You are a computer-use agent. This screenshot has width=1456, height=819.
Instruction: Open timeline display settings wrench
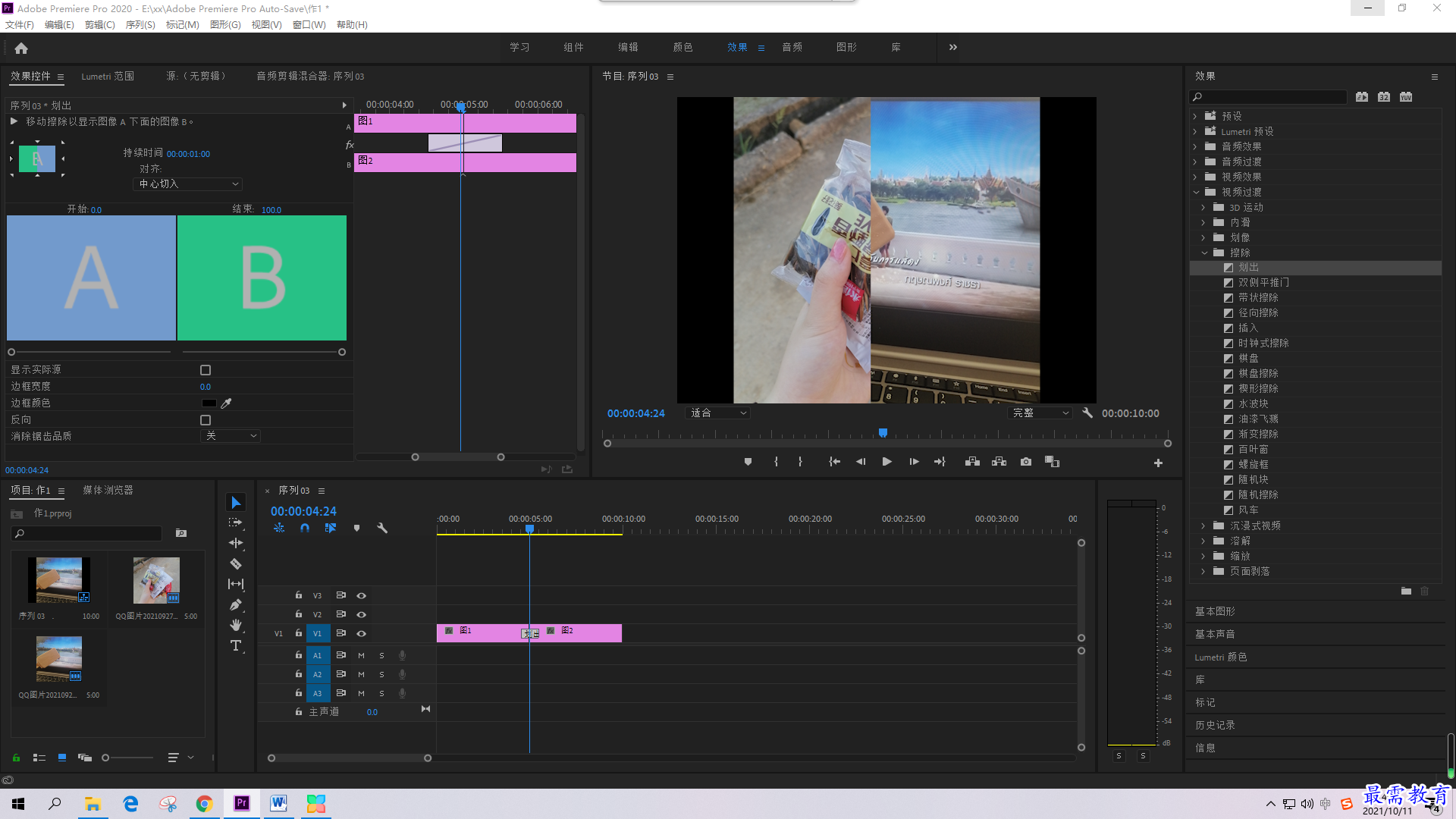(382, 528)
